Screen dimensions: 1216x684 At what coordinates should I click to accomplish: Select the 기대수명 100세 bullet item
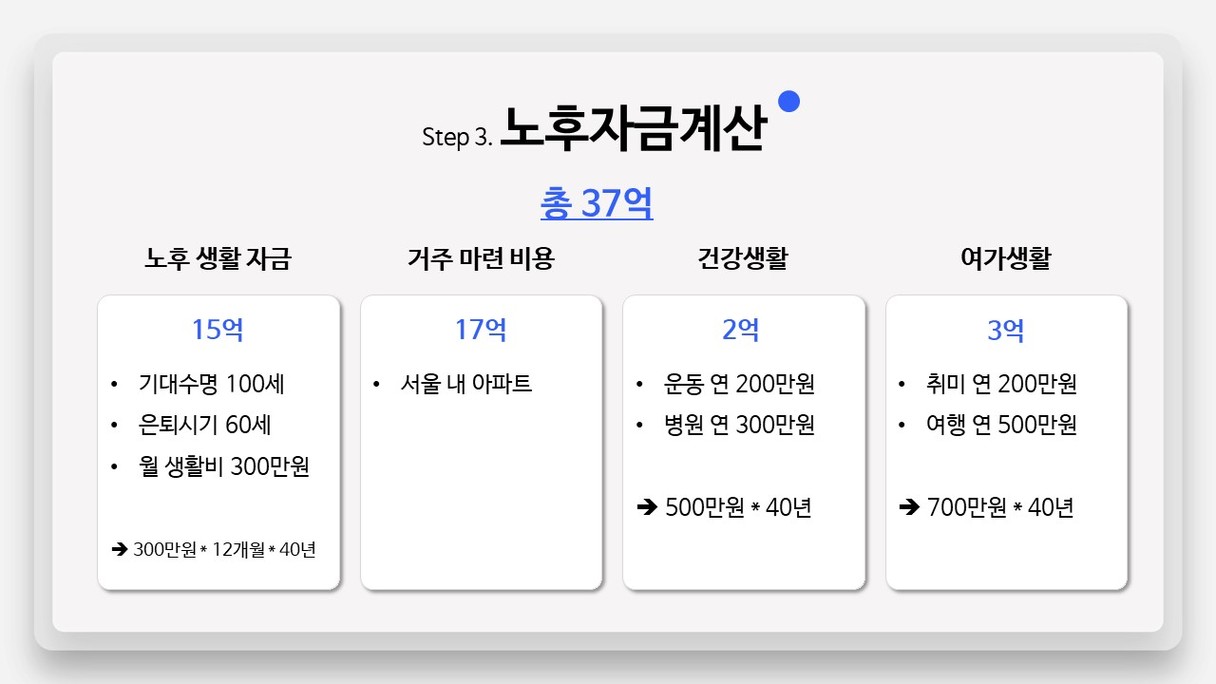click(x=219, y=384)
